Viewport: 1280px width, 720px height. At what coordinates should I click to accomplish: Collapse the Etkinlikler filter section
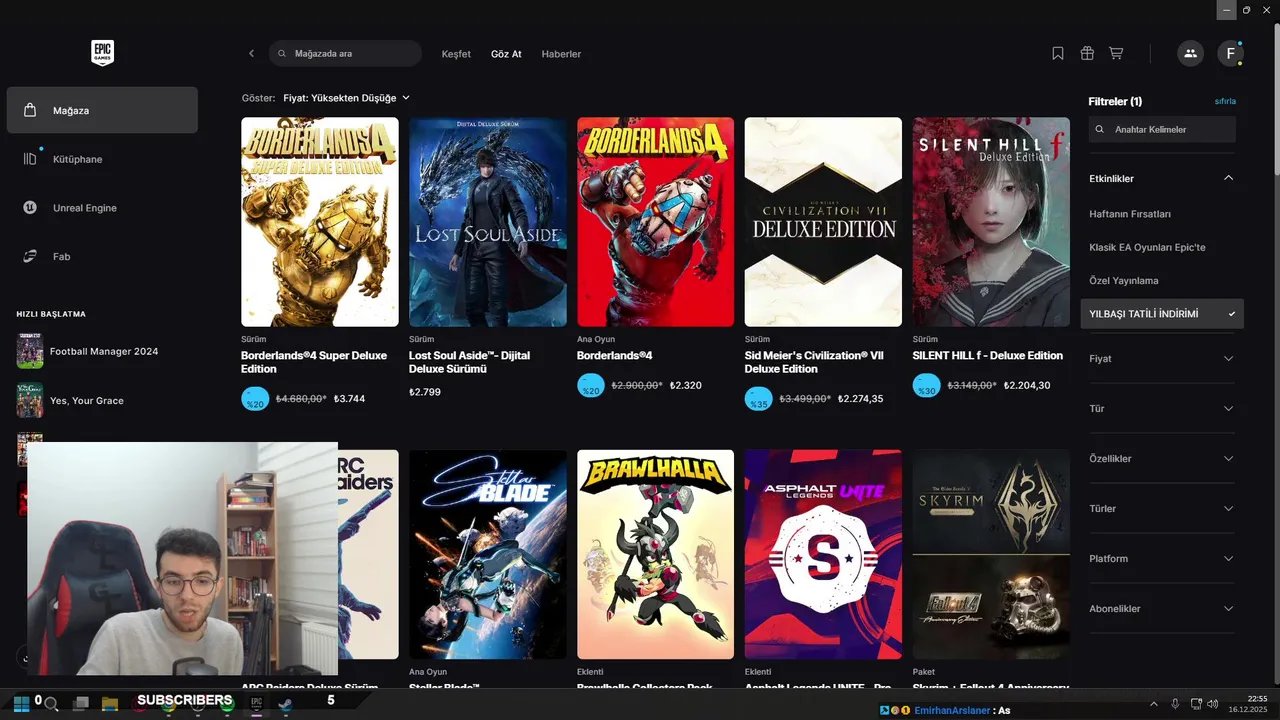[1162, 178]
